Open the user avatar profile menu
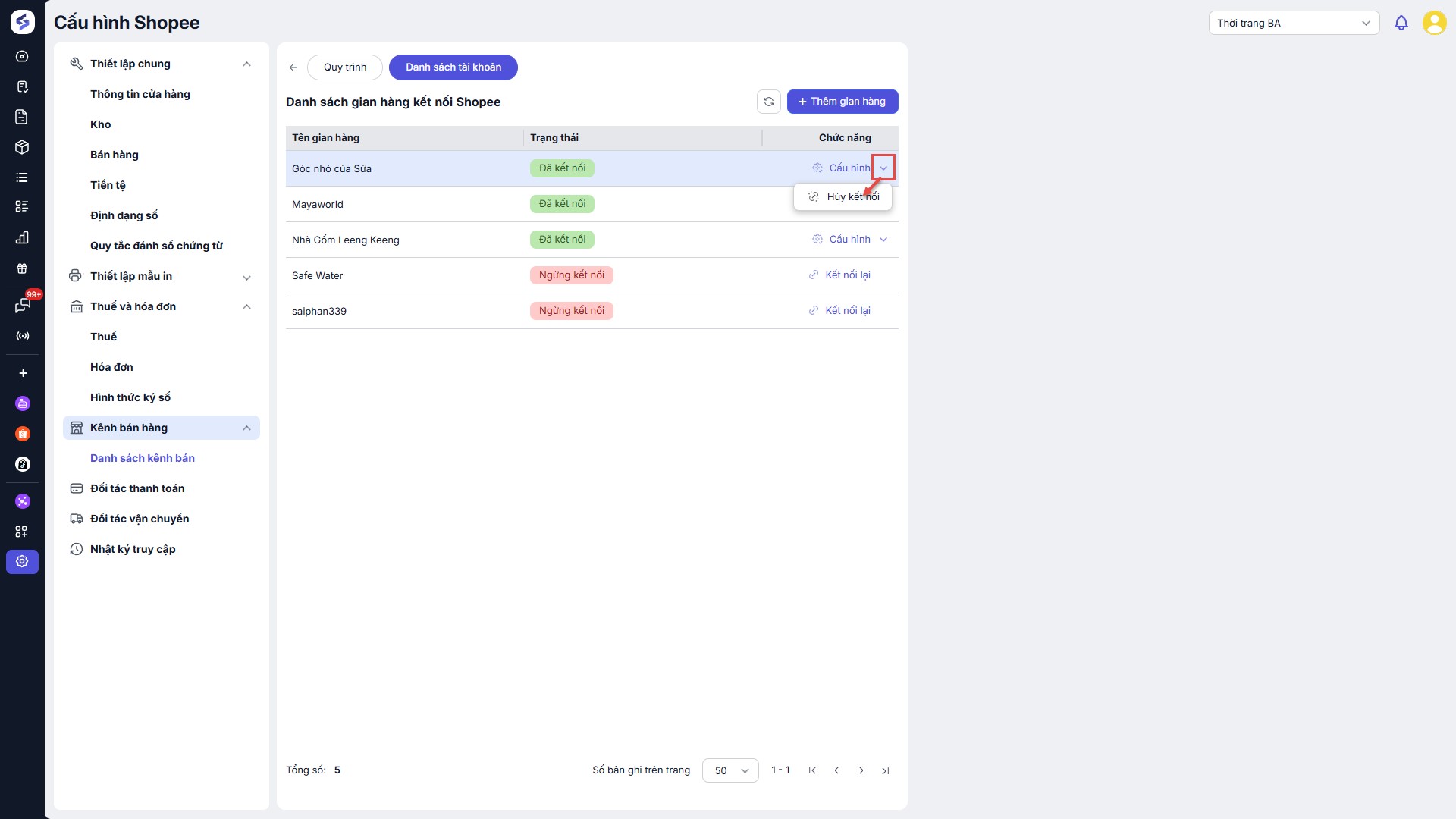This screenshot has height=819, width=1456. [x=1434, y=23]
